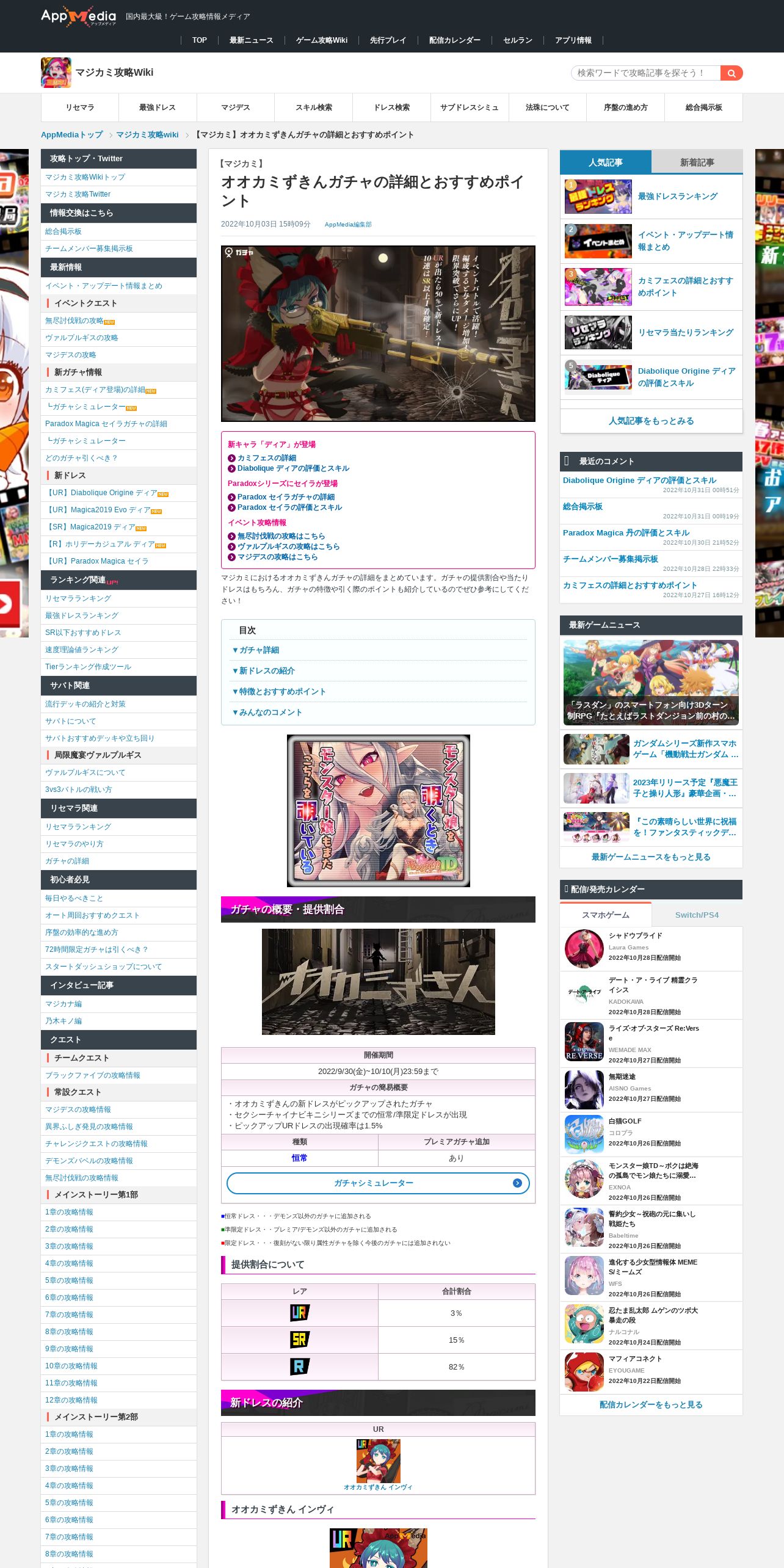784x1568 pixels.
Task: Switch to the 新着記事 tab
Action: pos(697,162)
